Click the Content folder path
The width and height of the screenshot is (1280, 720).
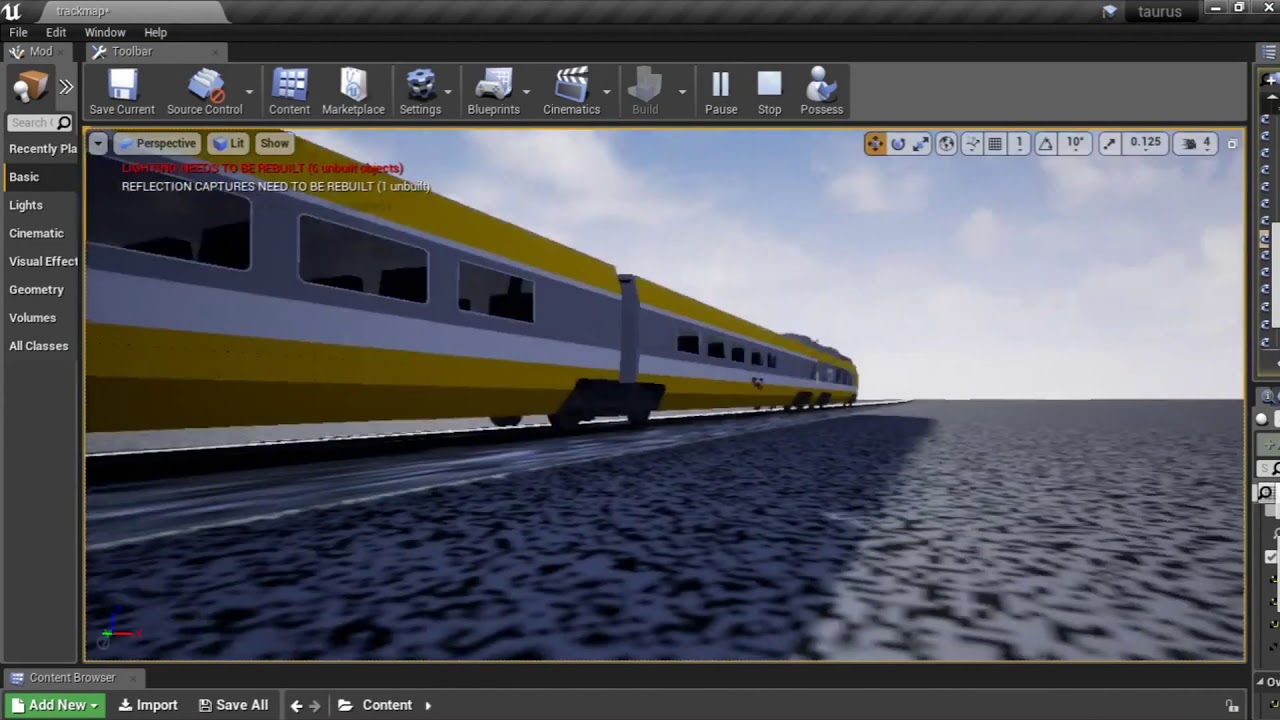tap(387, 705)
